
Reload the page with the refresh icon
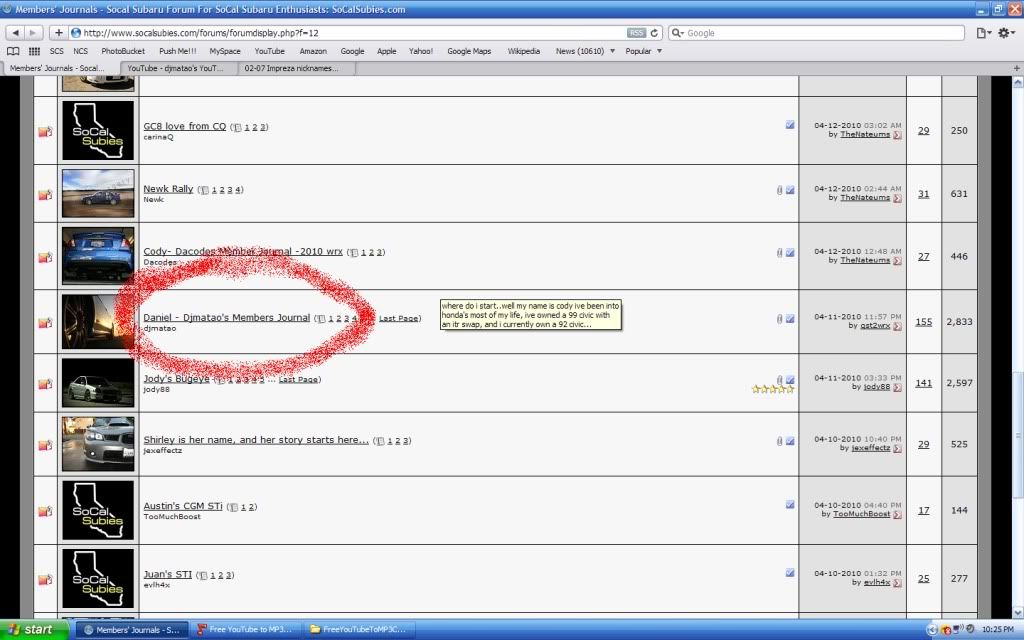point(657,33)
